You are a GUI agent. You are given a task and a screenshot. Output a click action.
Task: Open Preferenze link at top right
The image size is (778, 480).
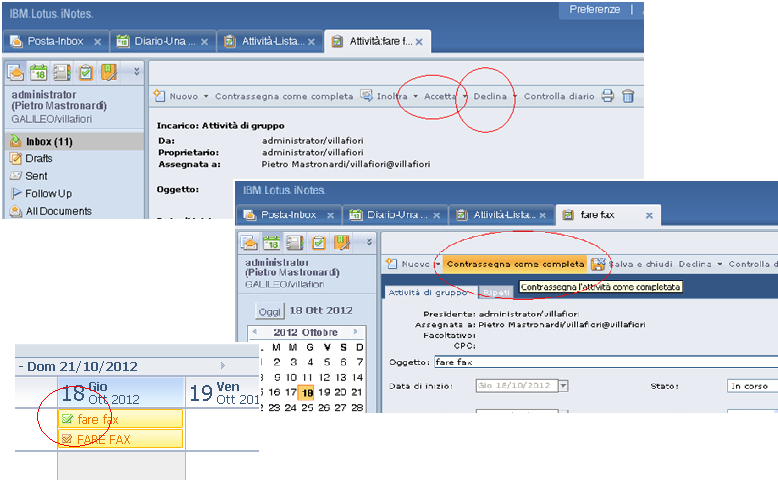594,9
